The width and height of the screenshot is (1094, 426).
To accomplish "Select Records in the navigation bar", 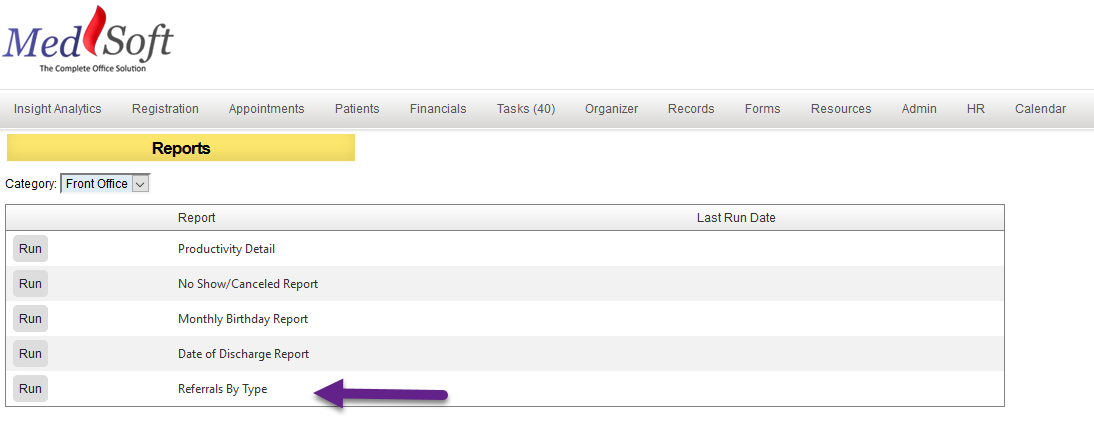I will pos(691,109).
